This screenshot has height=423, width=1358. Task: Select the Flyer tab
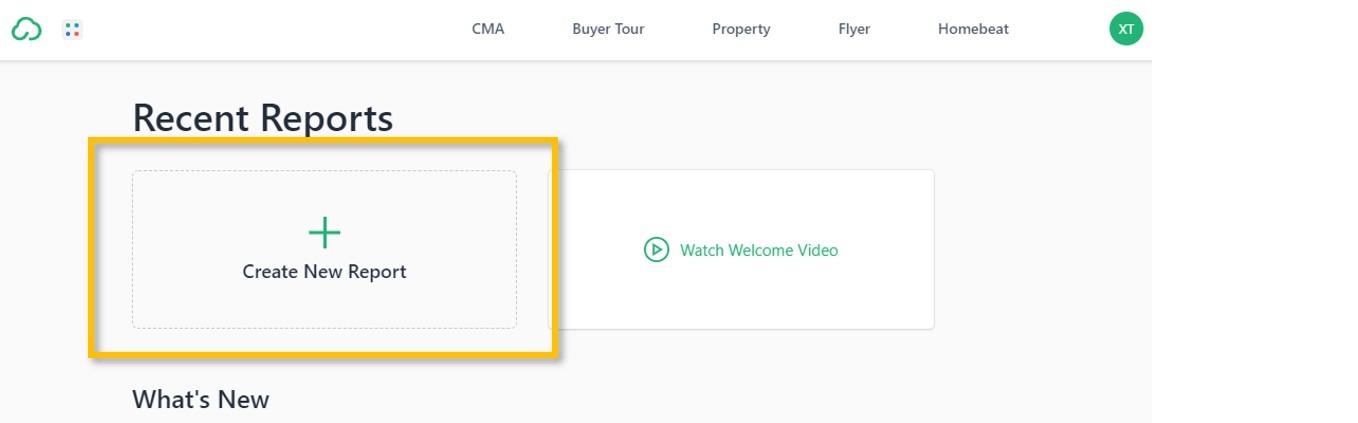pos(854,29)
